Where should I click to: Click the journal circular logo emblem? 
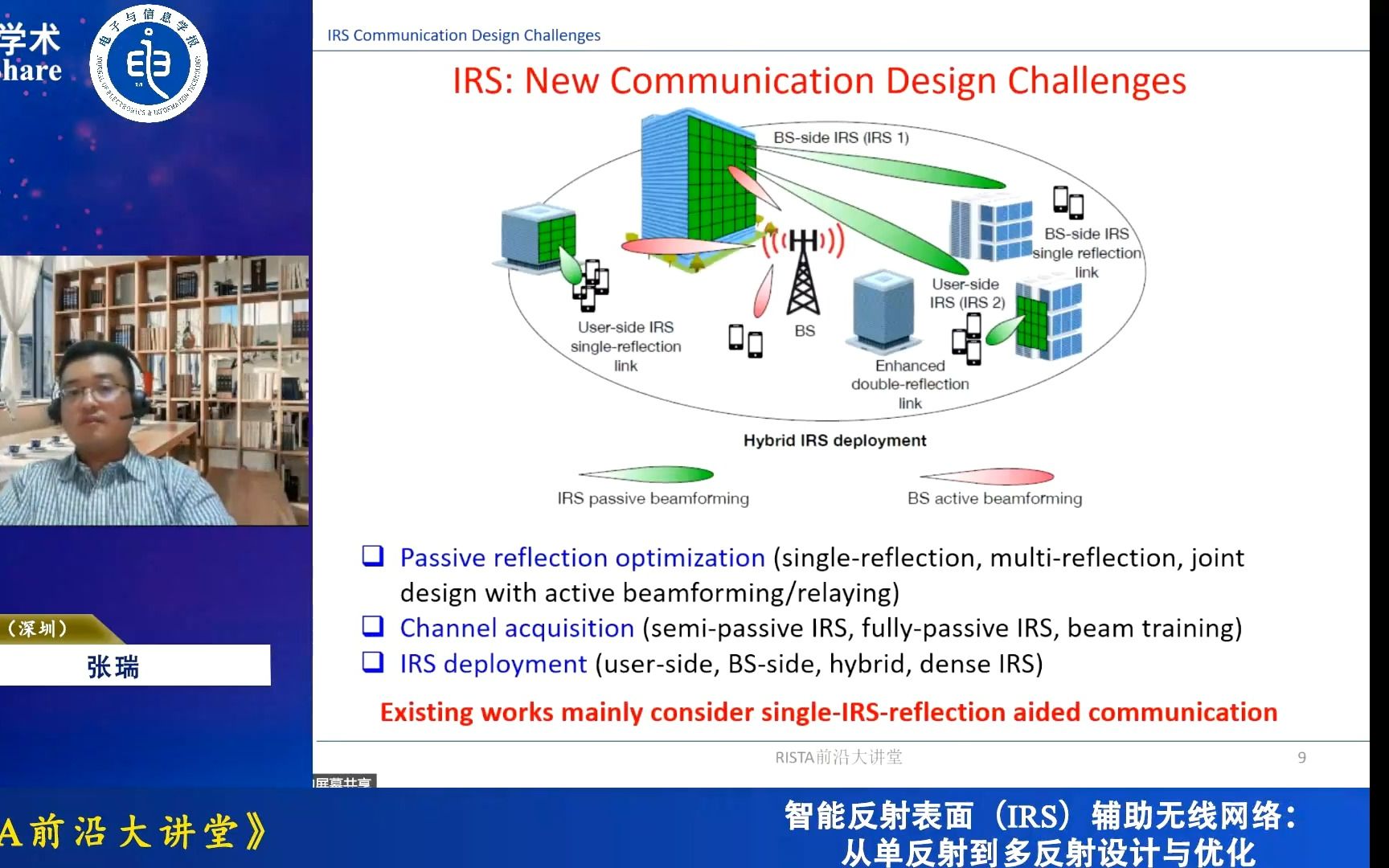coord(148,63)
